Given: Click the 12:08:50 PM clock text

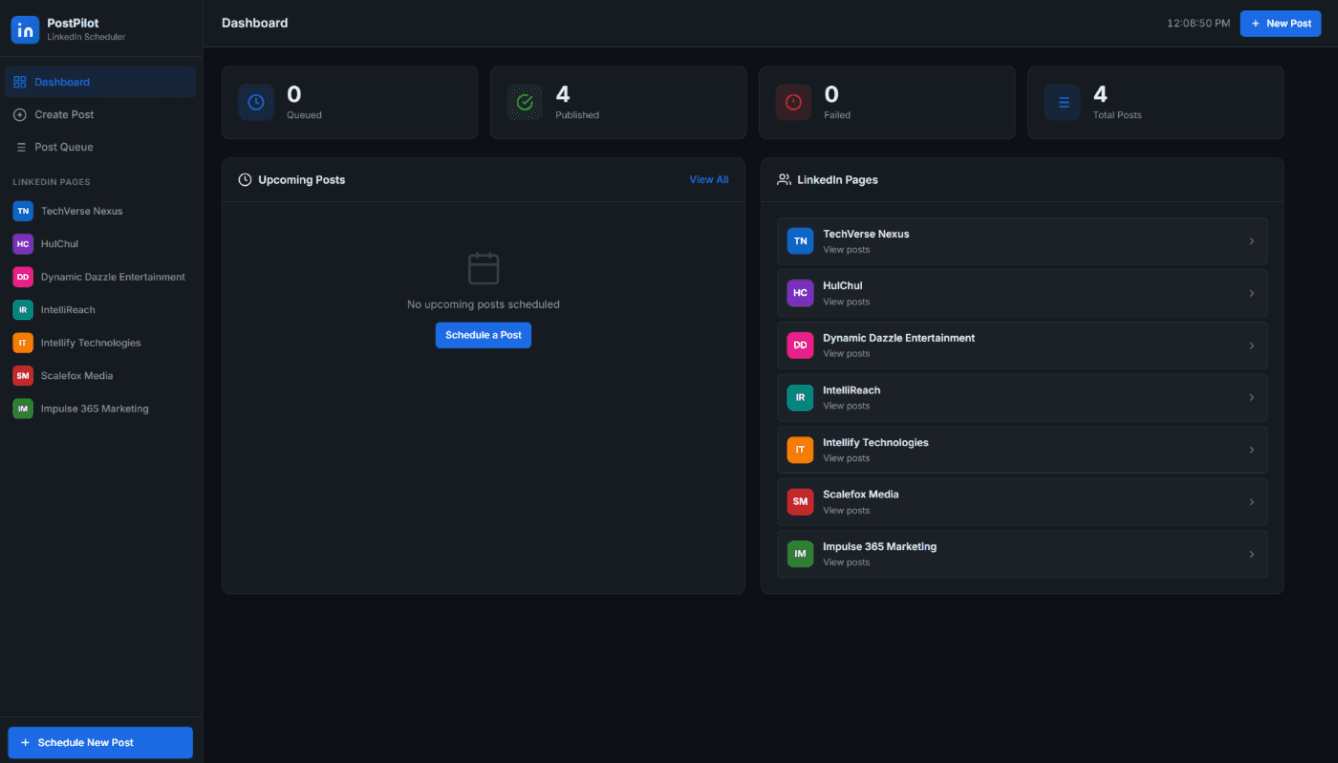Looking at the screenshot, I should (1198, 23).
